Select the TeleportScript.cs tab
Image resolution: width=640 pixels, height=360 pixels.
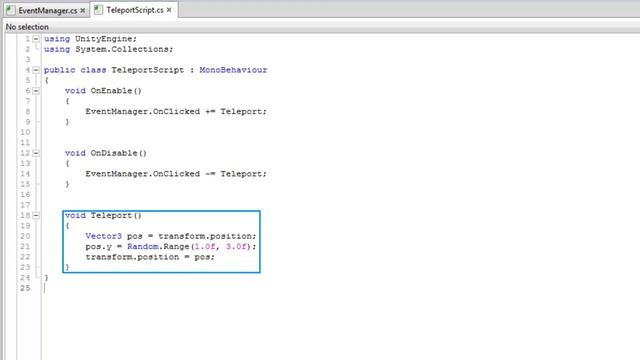click(135, 10)
